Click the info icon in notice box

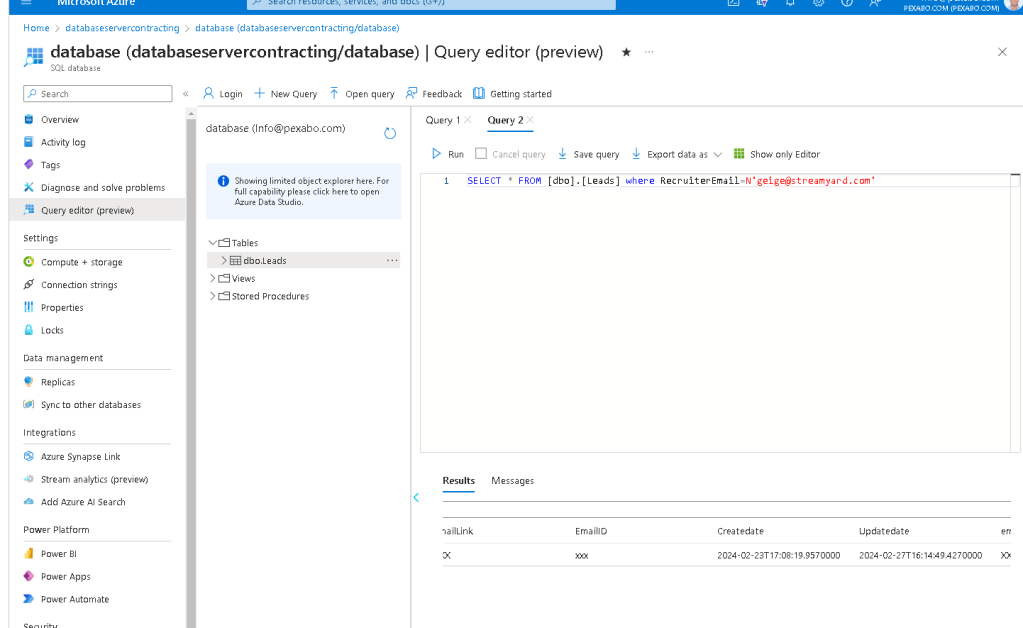coord(223,181)
